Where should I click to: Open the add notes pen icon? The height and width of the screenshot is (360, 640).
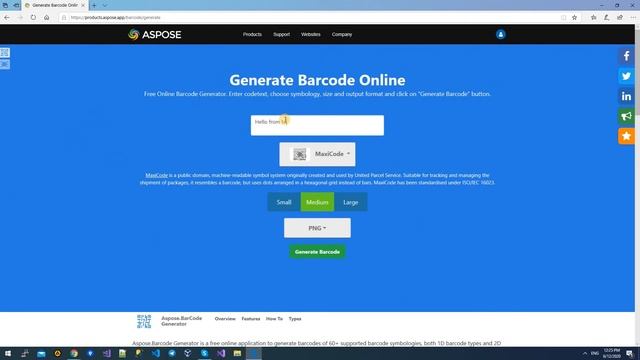pos(607,18)
